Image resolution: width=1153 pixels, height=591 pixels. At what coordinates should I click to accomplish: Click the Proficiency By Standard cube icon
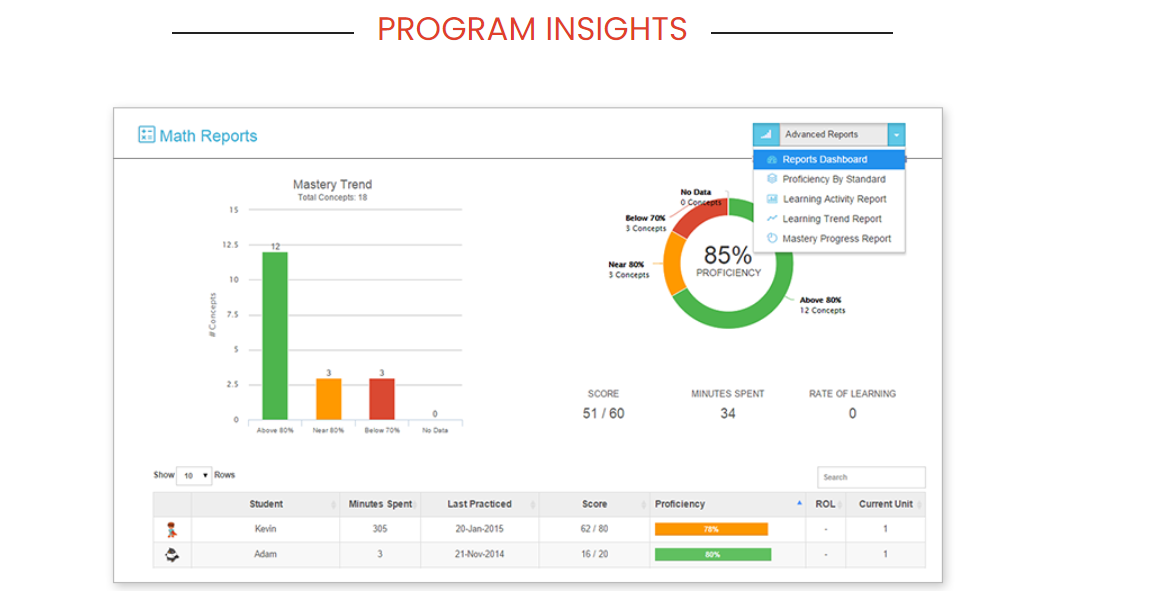(x=771, y=179)
